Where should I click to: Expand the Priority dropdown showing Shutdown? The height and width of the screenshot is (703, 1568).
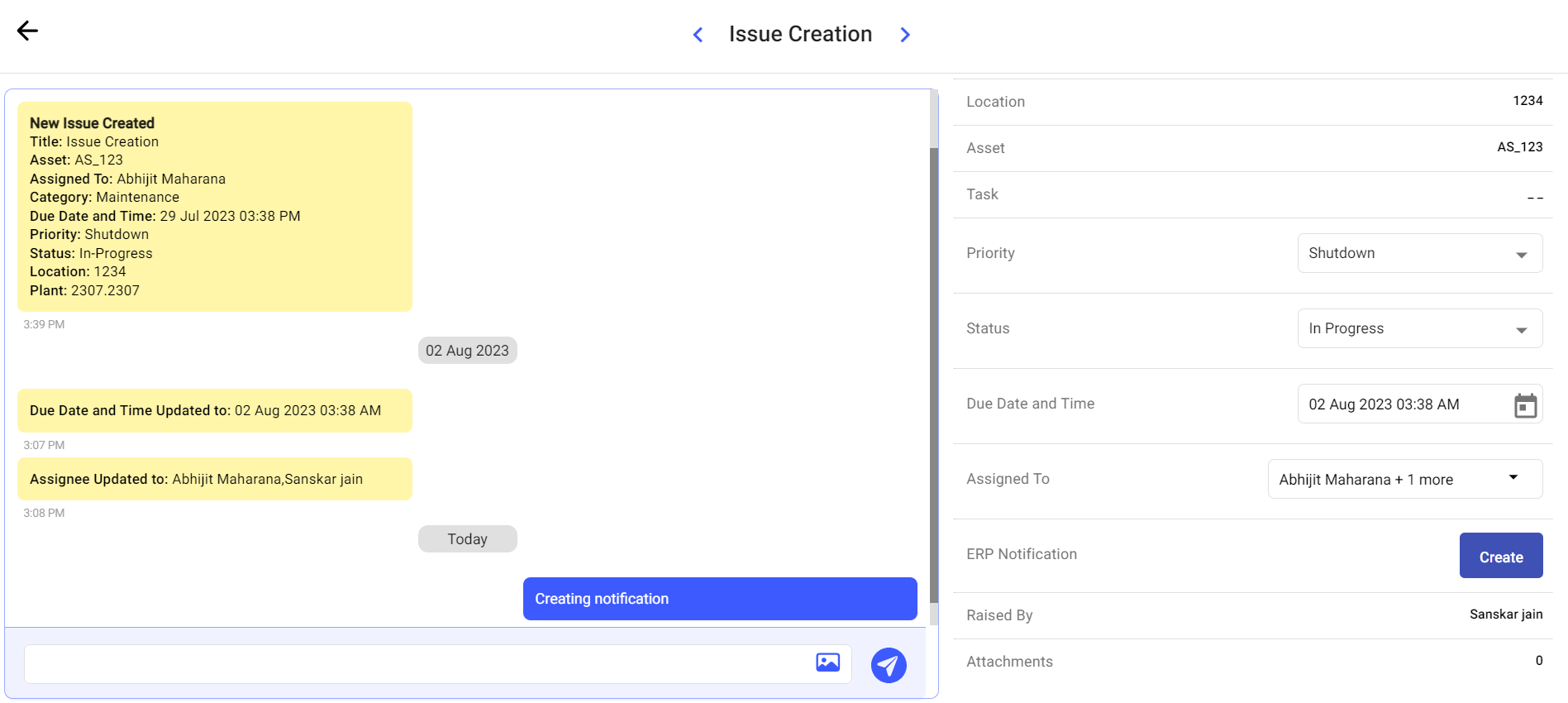1419,253
